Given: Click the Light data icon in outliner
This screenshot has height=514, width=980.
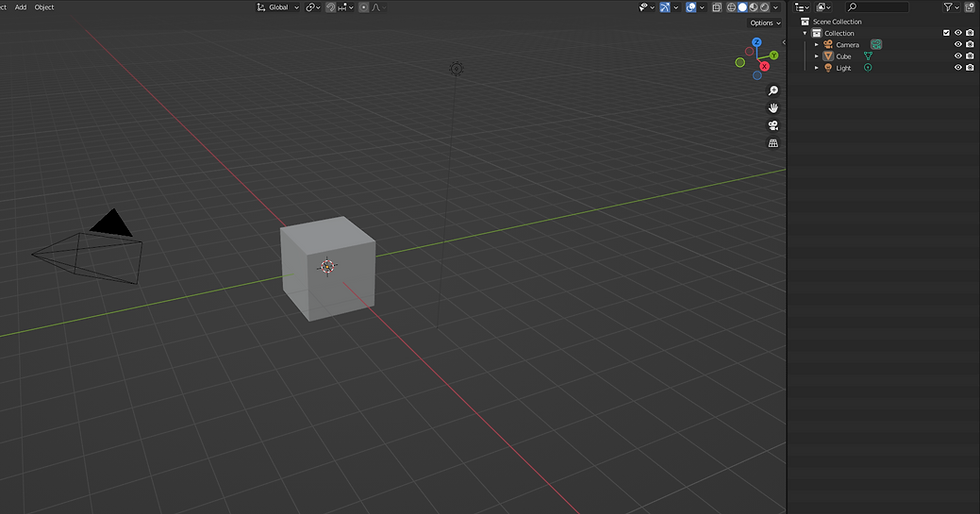Looking at the screenshot, I should click(868, 68).
